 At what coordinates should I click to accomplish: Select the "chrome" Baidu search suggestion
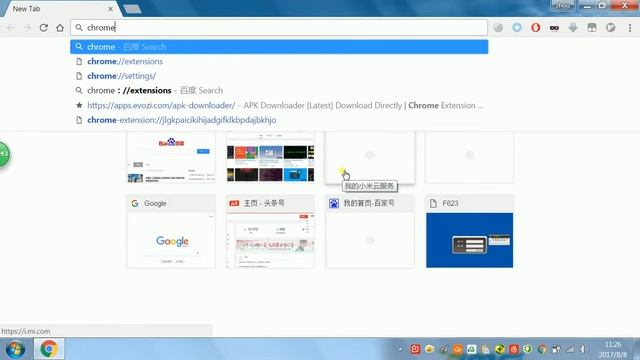coord(279,47)
